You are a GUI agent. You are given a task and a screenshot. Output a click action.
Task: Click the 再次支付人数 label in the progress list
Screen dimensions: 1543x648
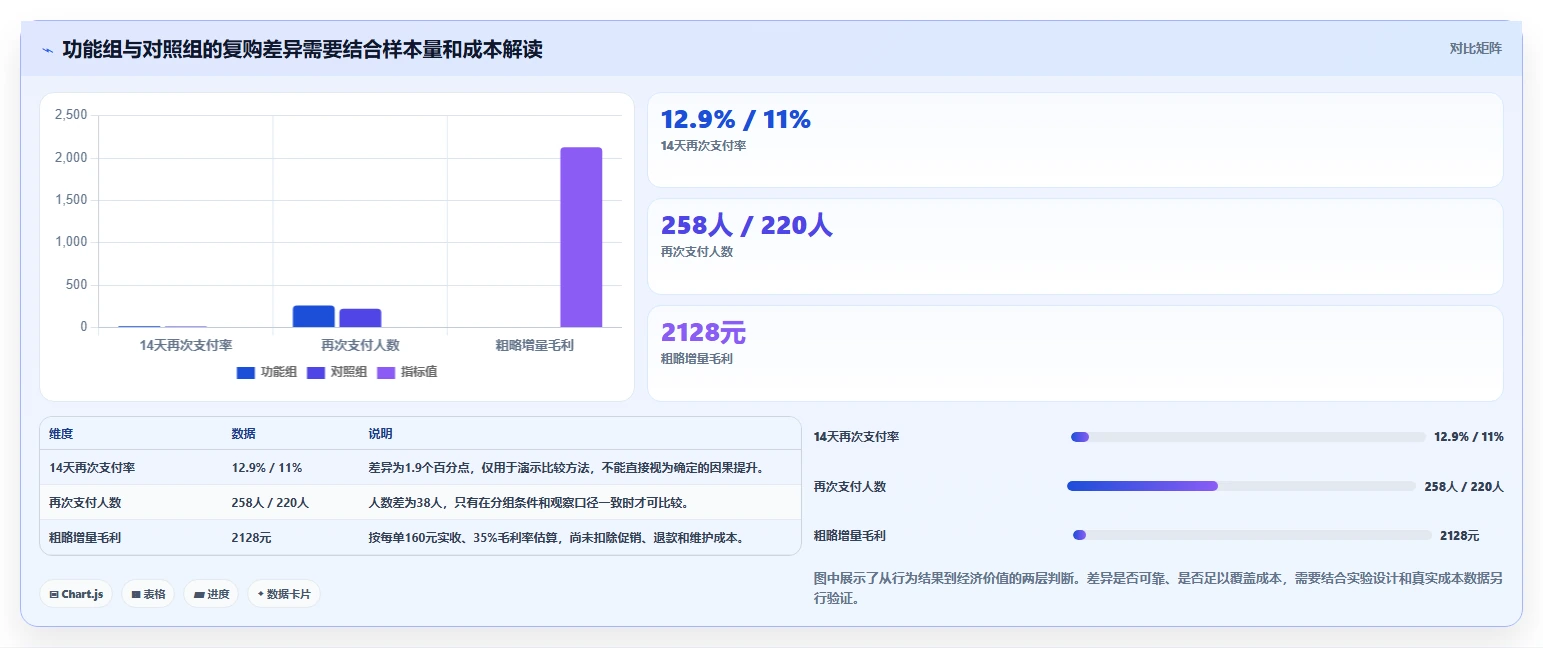tap(850, 487)
